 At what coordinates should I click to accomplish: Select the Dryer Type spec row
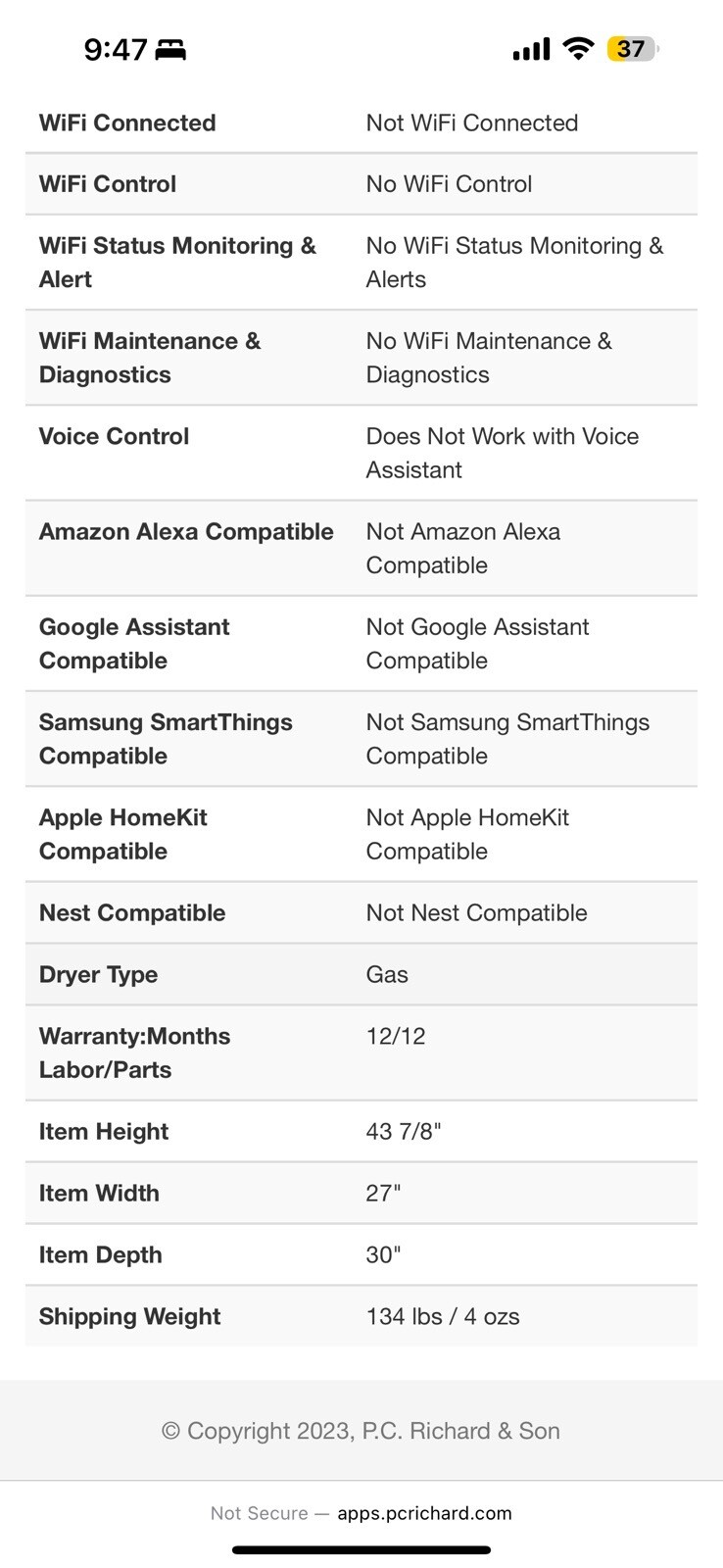coord(361,974)
